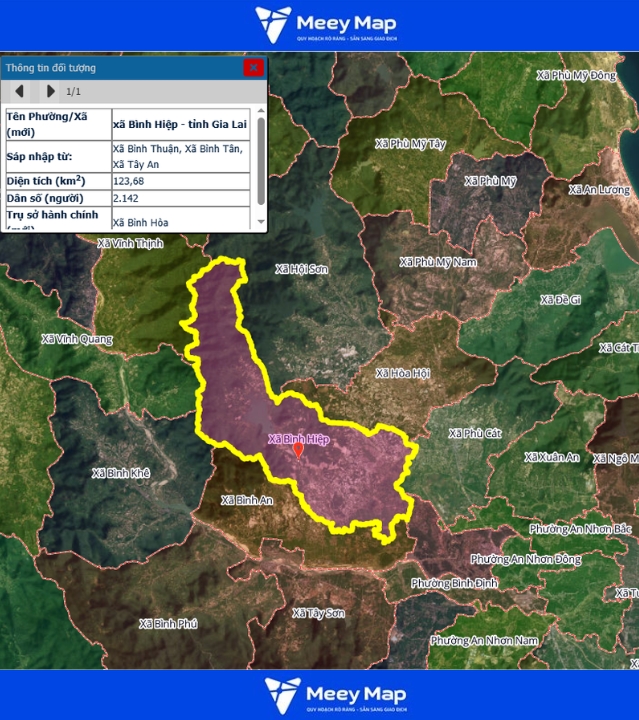This screenshot has height=720, width=639.
Task: Select Xã Bình An region label
Action: click(247, 499)
